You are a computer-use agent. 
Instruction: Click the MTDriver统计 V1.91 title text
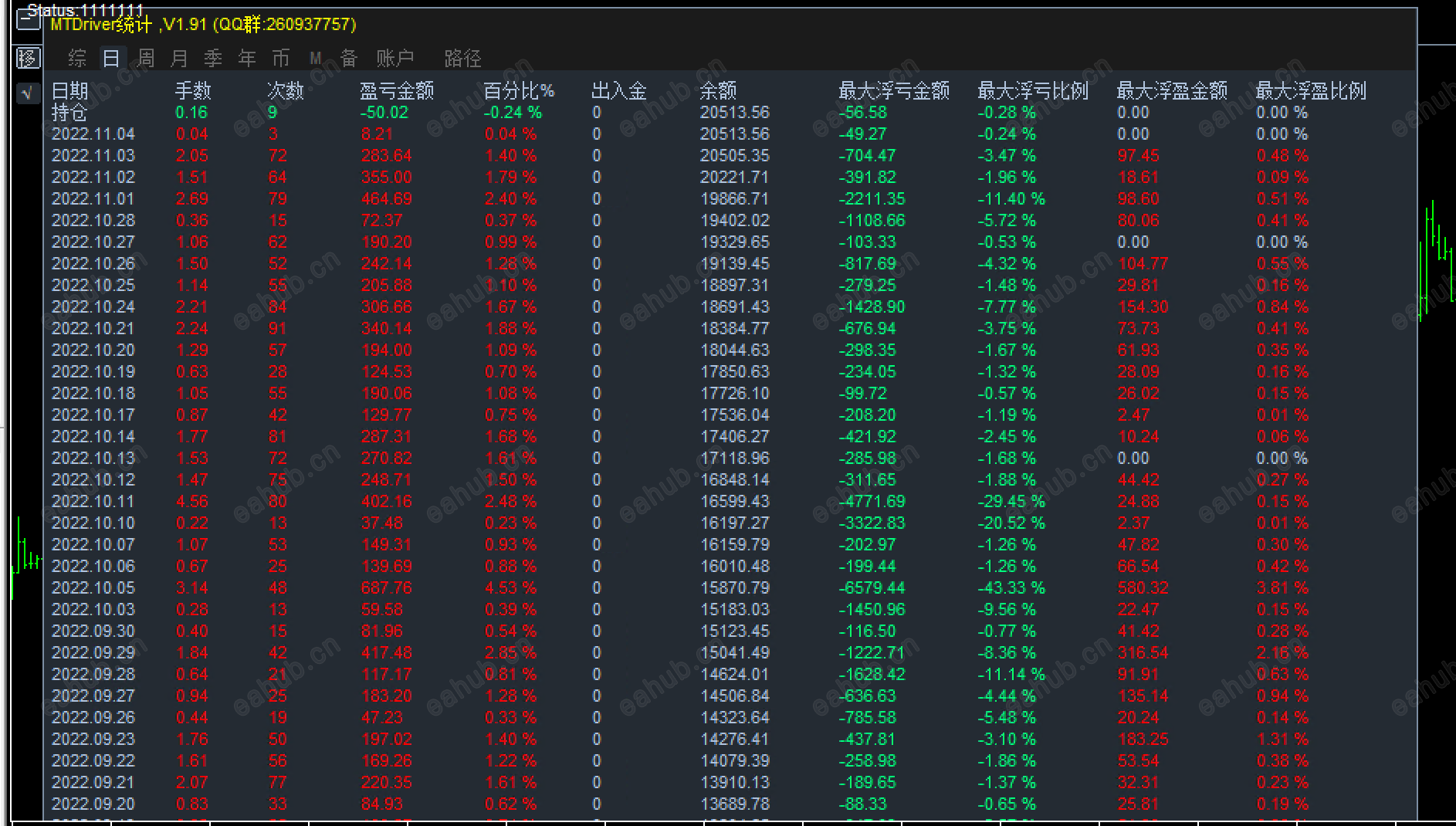204,25
